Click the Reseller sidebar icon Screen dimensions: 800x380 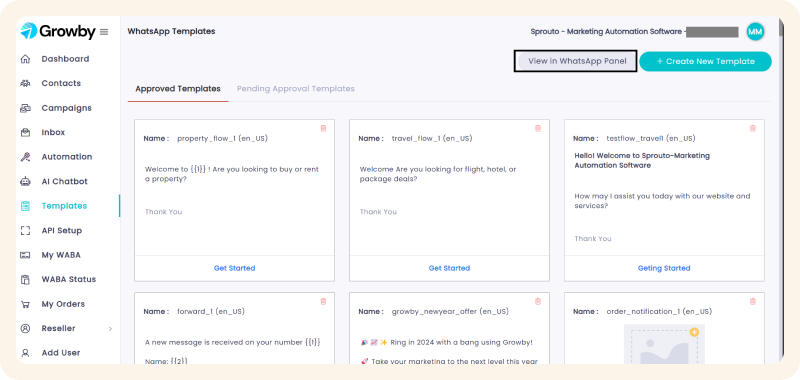tap(25, 328)
